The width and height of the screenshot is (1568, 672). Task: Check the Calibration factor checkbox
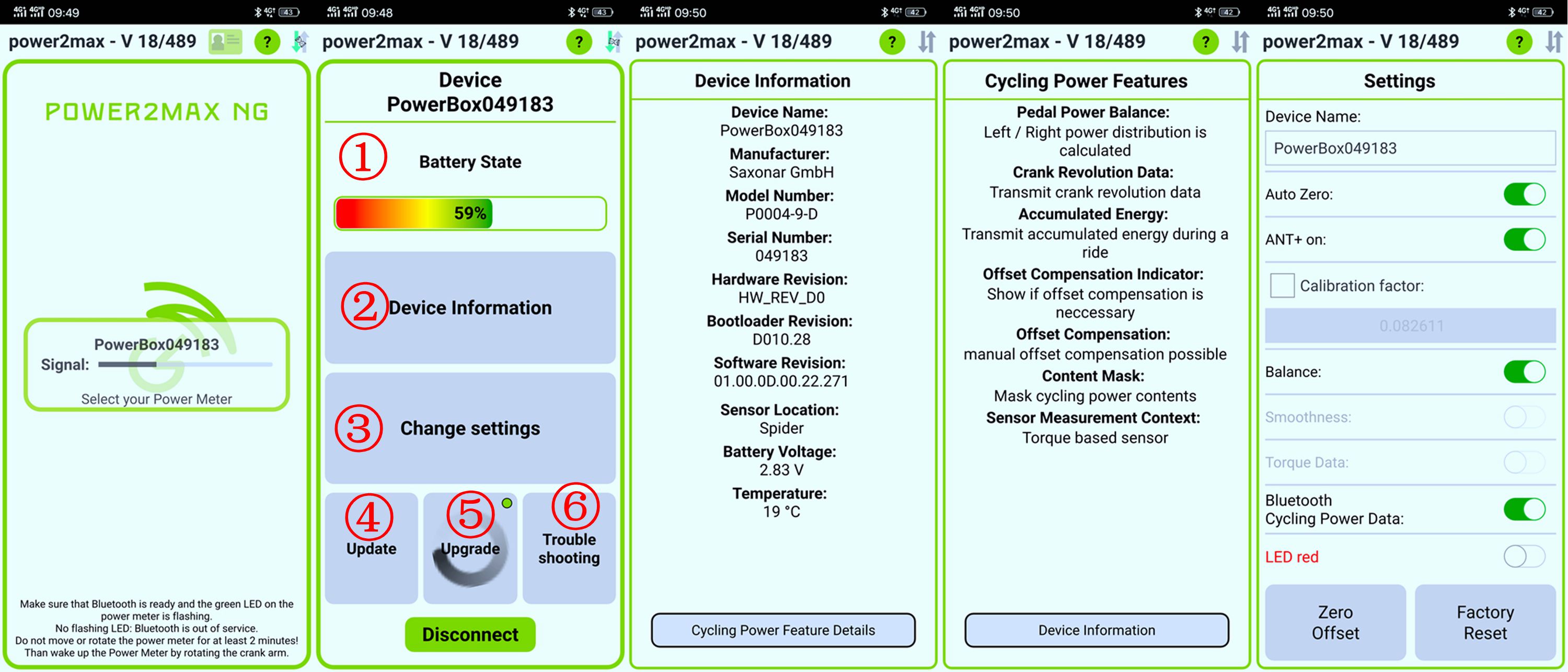(1282, 285)
